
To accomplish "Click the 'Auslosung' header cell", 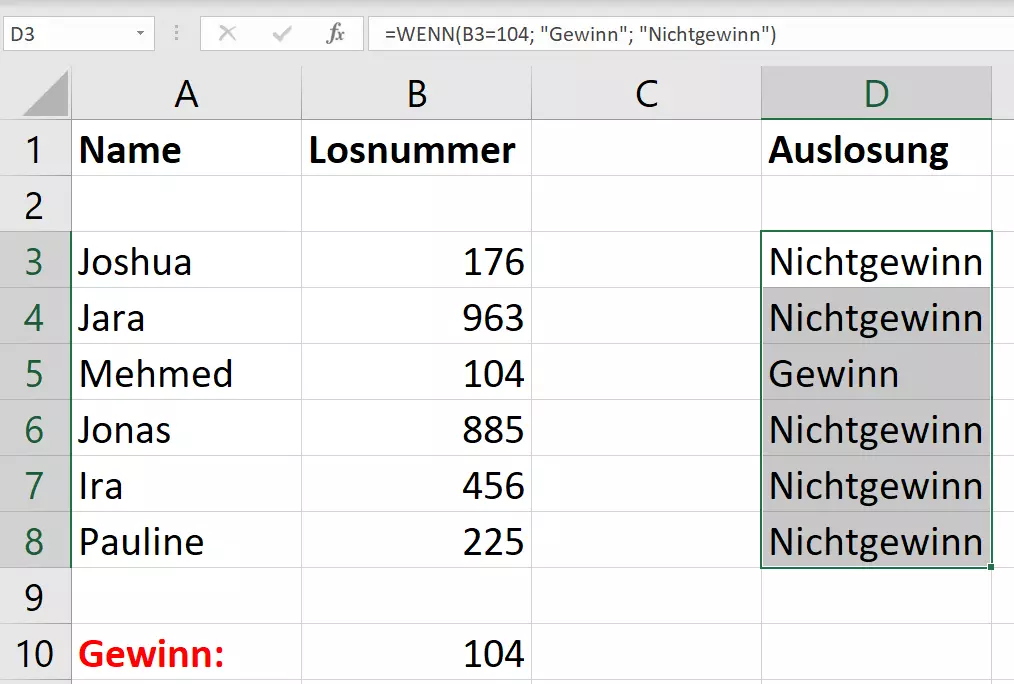I will click(876, 148).
